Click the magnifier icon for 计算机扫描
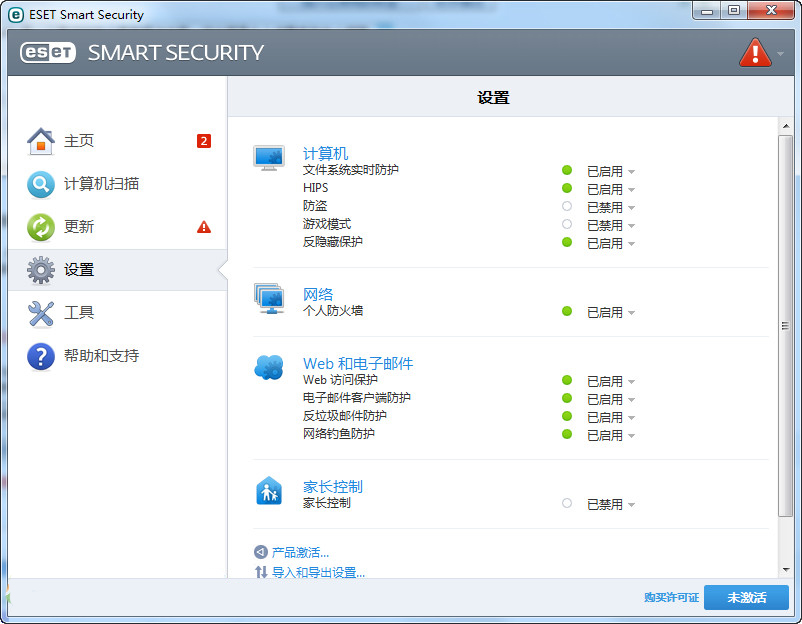 point(40,184)
